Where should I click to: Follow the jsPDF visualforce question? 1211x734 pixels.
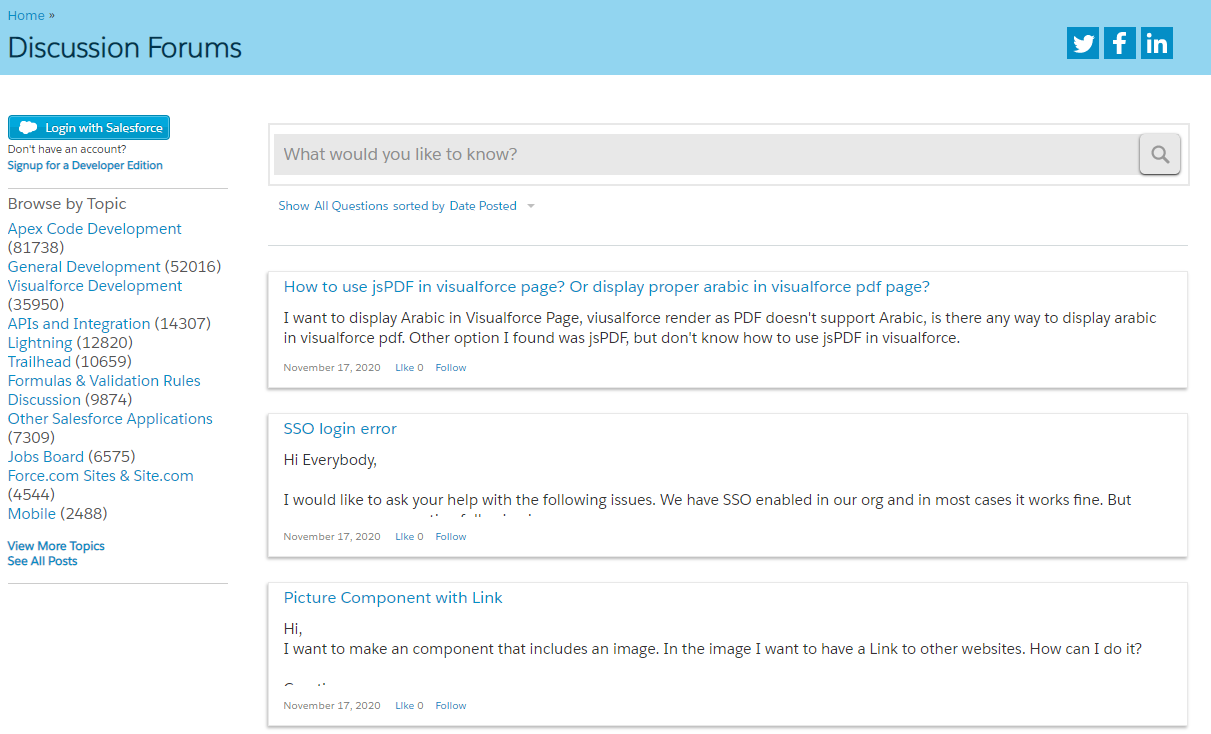tap(451, 368)
